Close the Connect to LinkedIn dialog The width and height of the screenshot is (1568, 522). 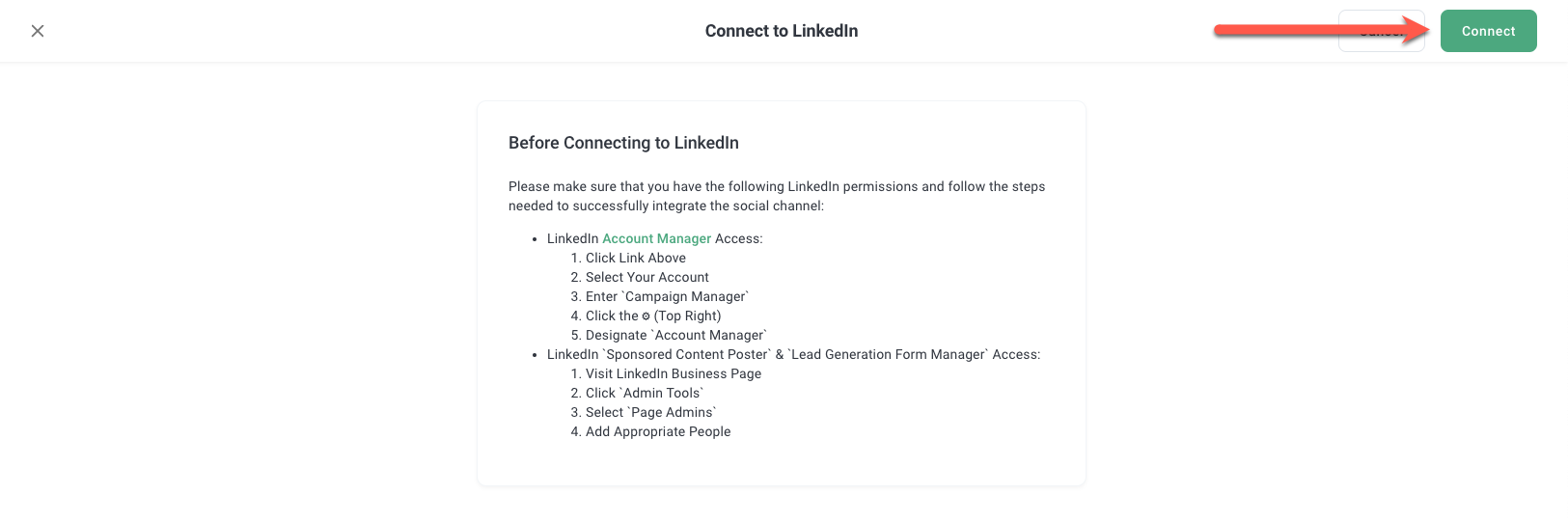[38, 31]
